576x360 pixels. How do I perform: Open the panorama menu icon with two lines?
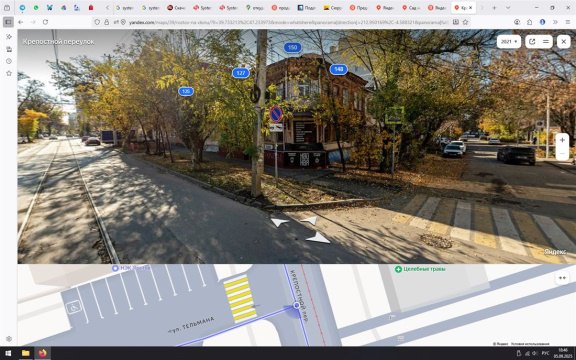tap(546, 42)
